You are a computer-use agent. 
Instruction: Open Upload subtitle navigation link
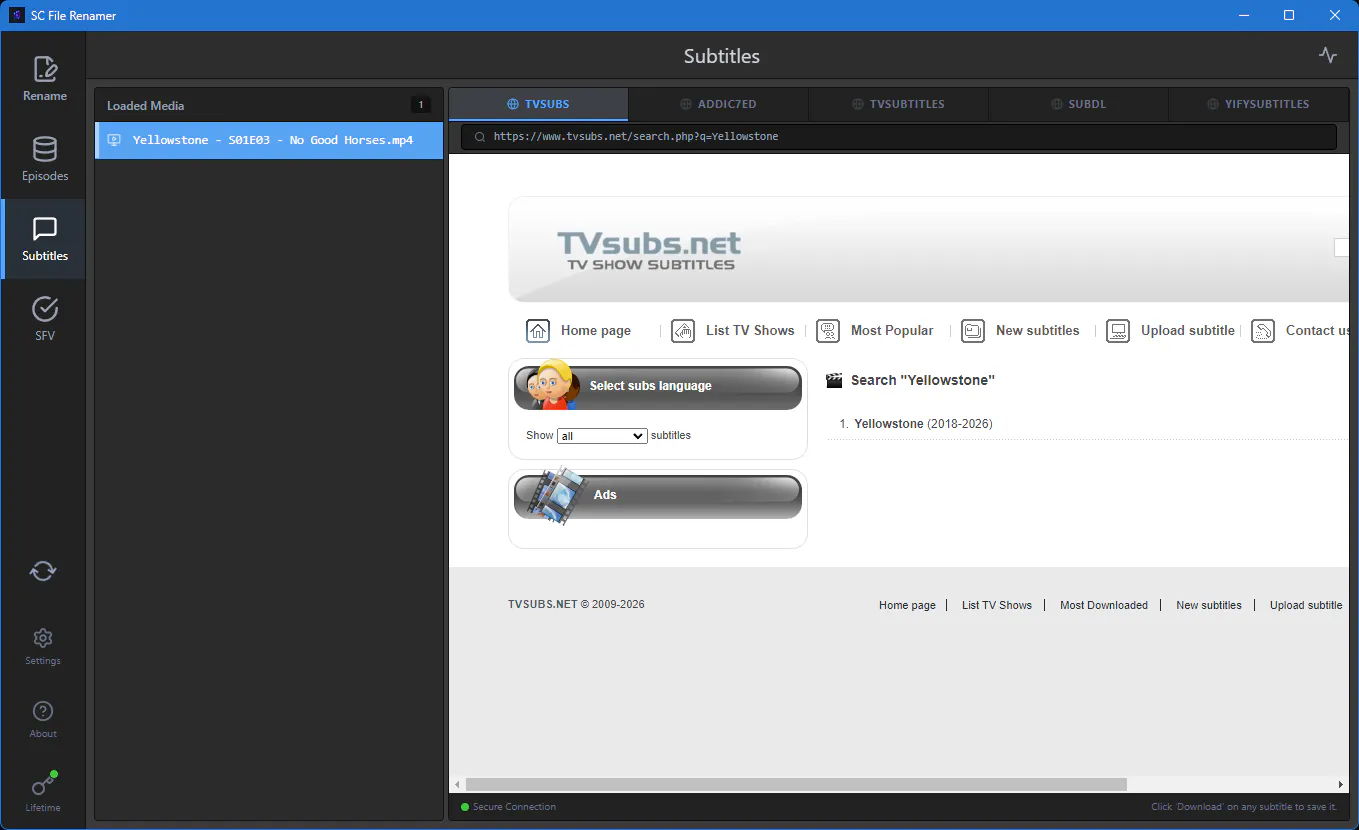coord(1188,331)
